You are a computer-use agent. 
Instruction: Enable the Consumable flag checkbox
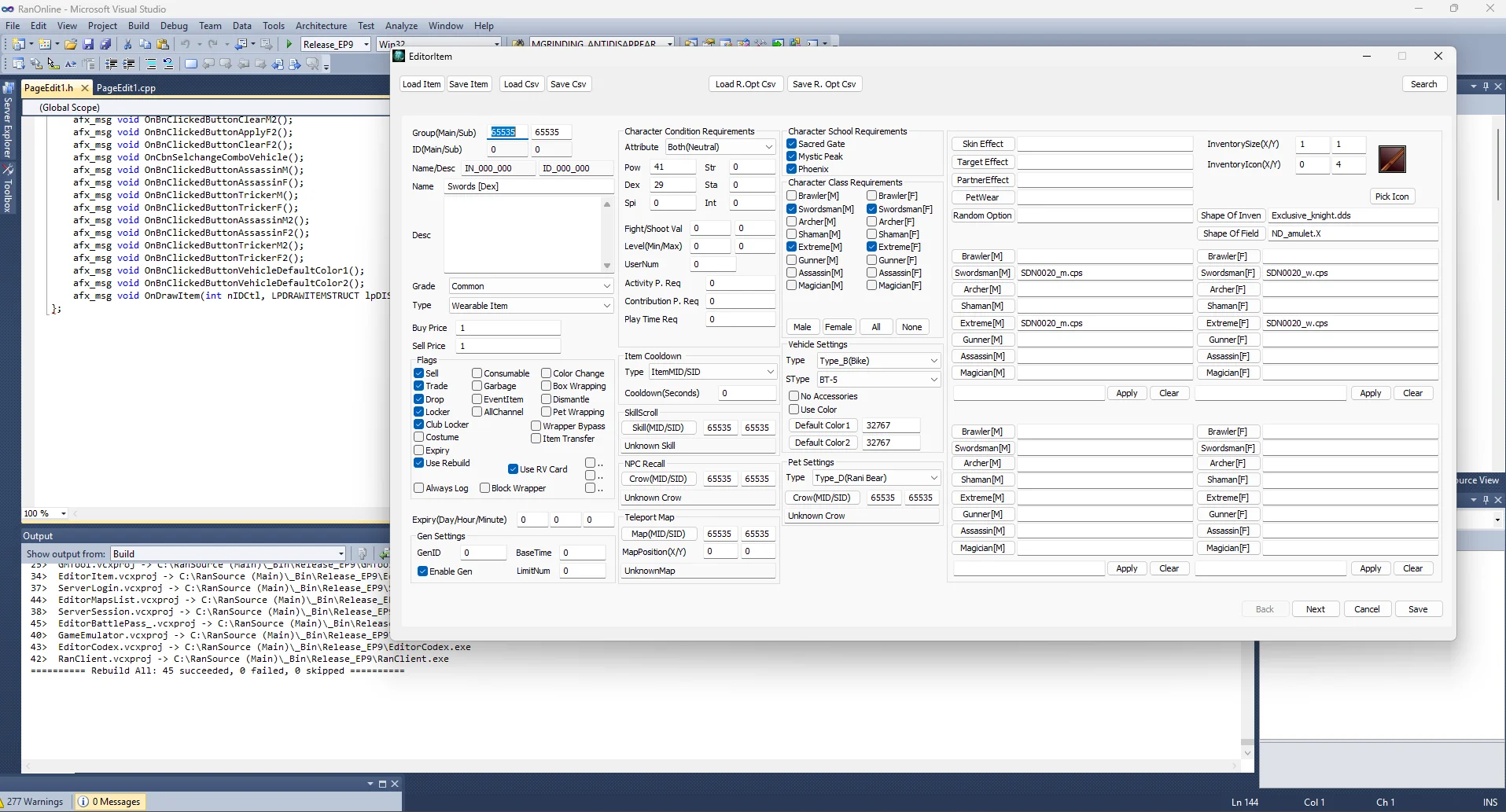point(477,373)
